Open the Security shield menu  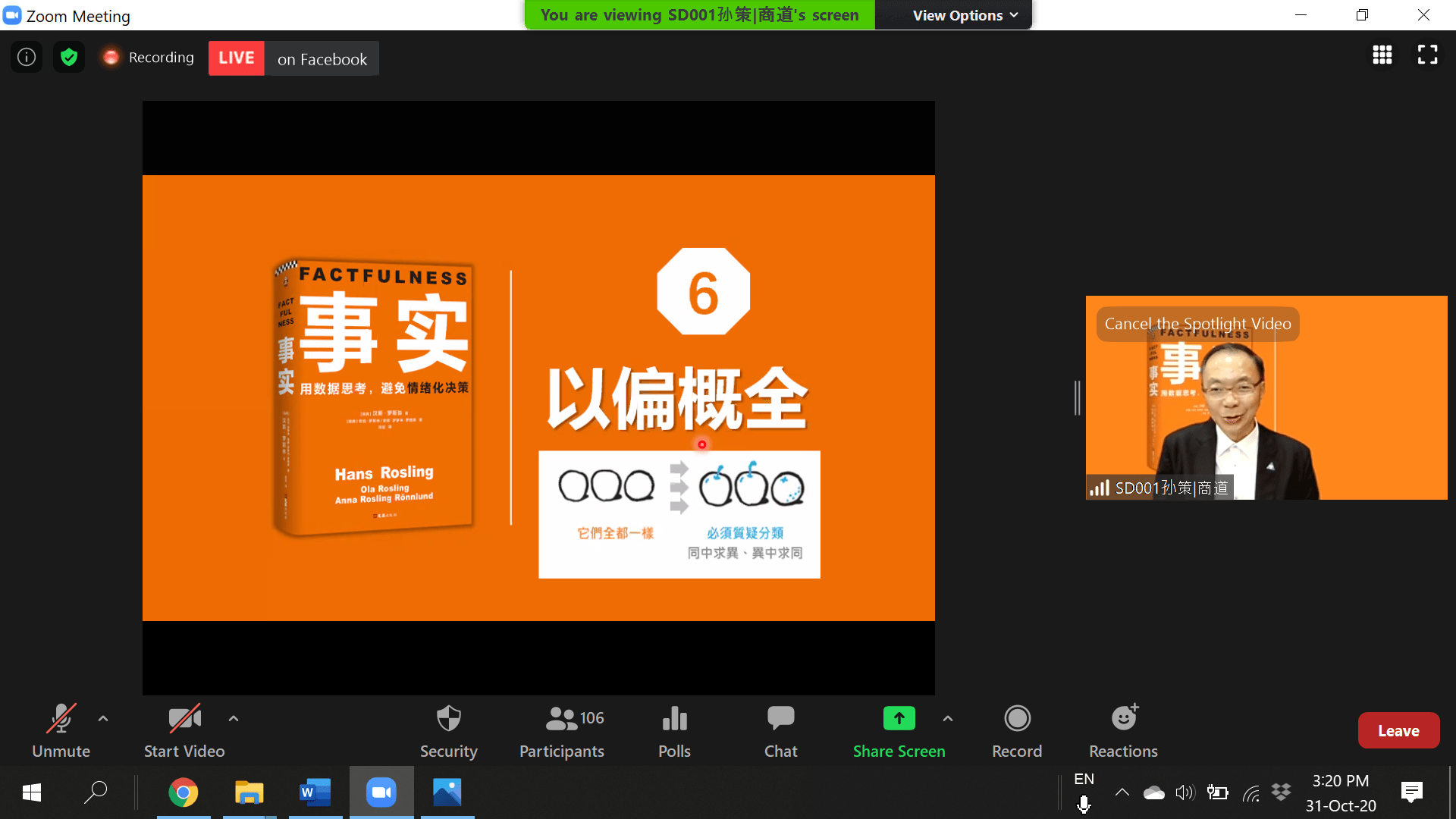click(x=448, y=731)
